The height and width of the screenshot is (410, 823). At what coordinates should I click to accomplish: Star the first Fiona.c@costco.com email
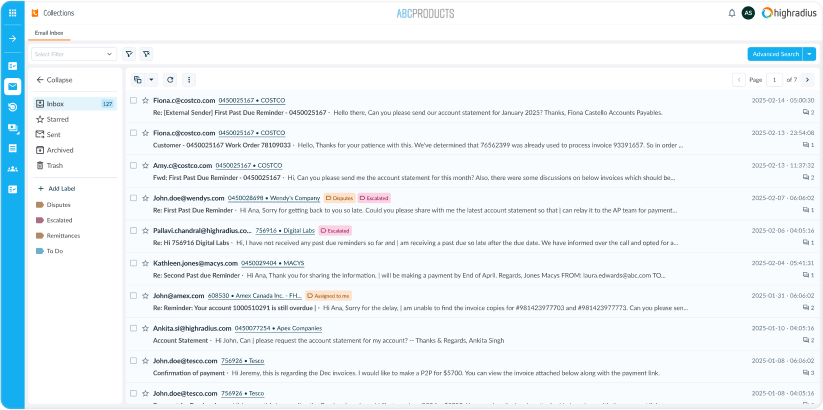145,100
